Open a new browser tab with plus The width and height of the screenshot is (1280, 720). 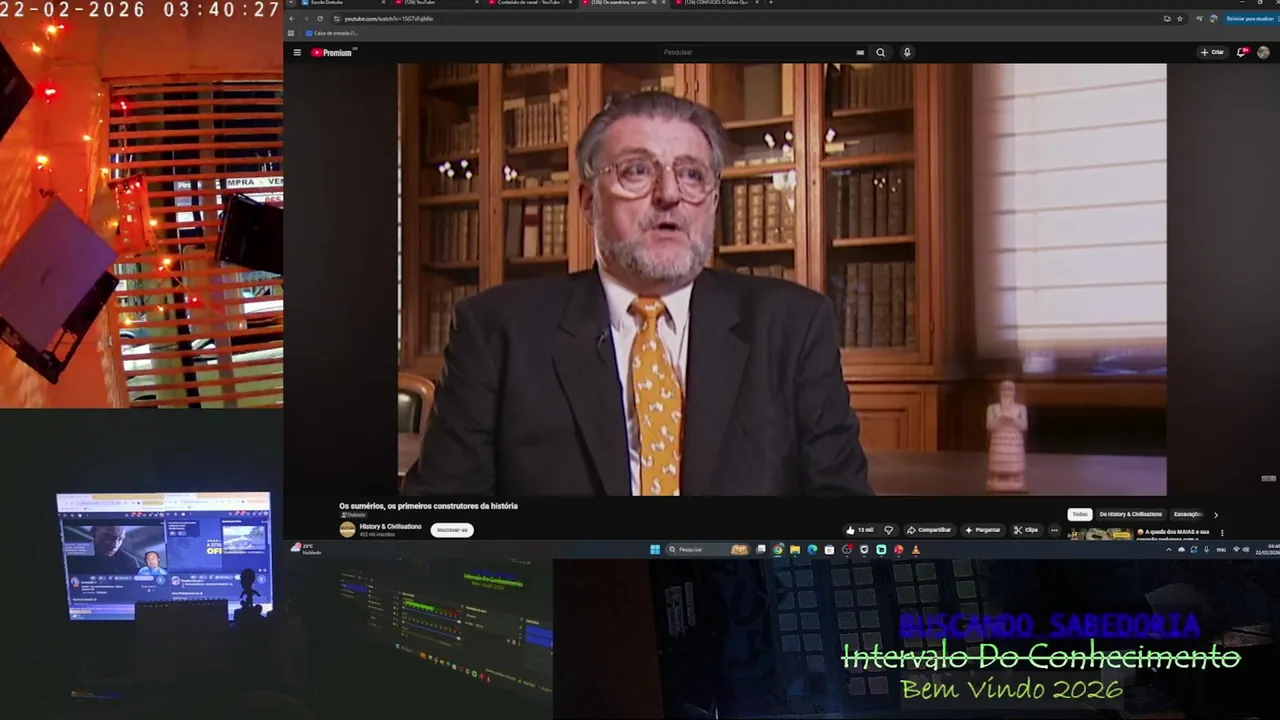pos(770,3)
